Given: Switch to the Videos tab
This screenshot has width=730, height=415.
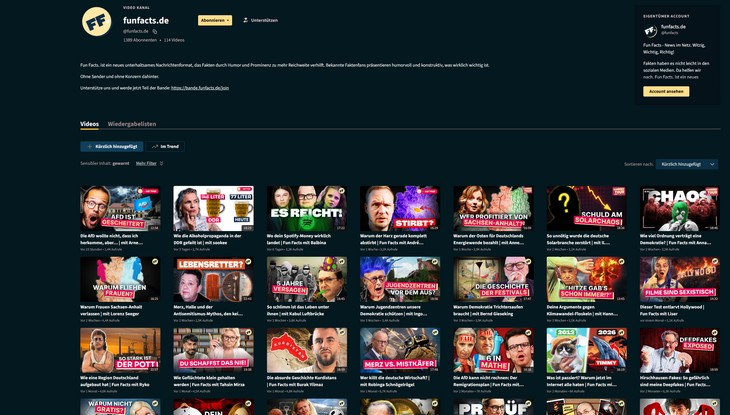Looking at the screenshot, I should coord(89,124).
